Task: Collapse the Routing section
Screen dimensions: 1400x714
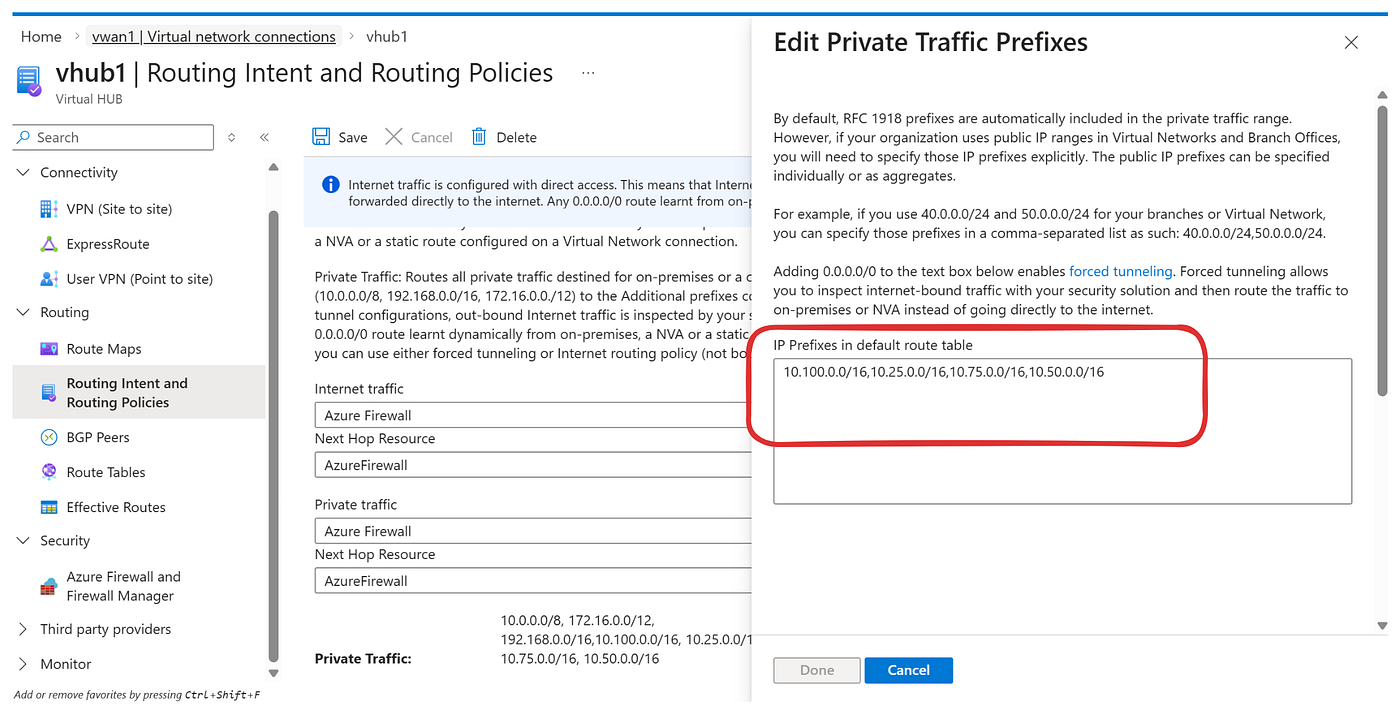Action: click(x=24, y=313)
